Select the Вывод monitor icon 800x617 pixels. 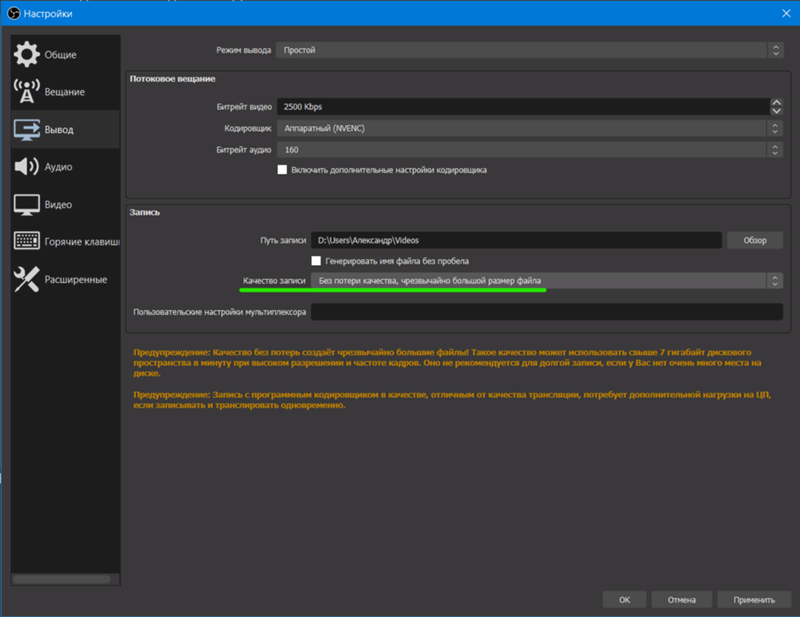click(x=27, y=129)
